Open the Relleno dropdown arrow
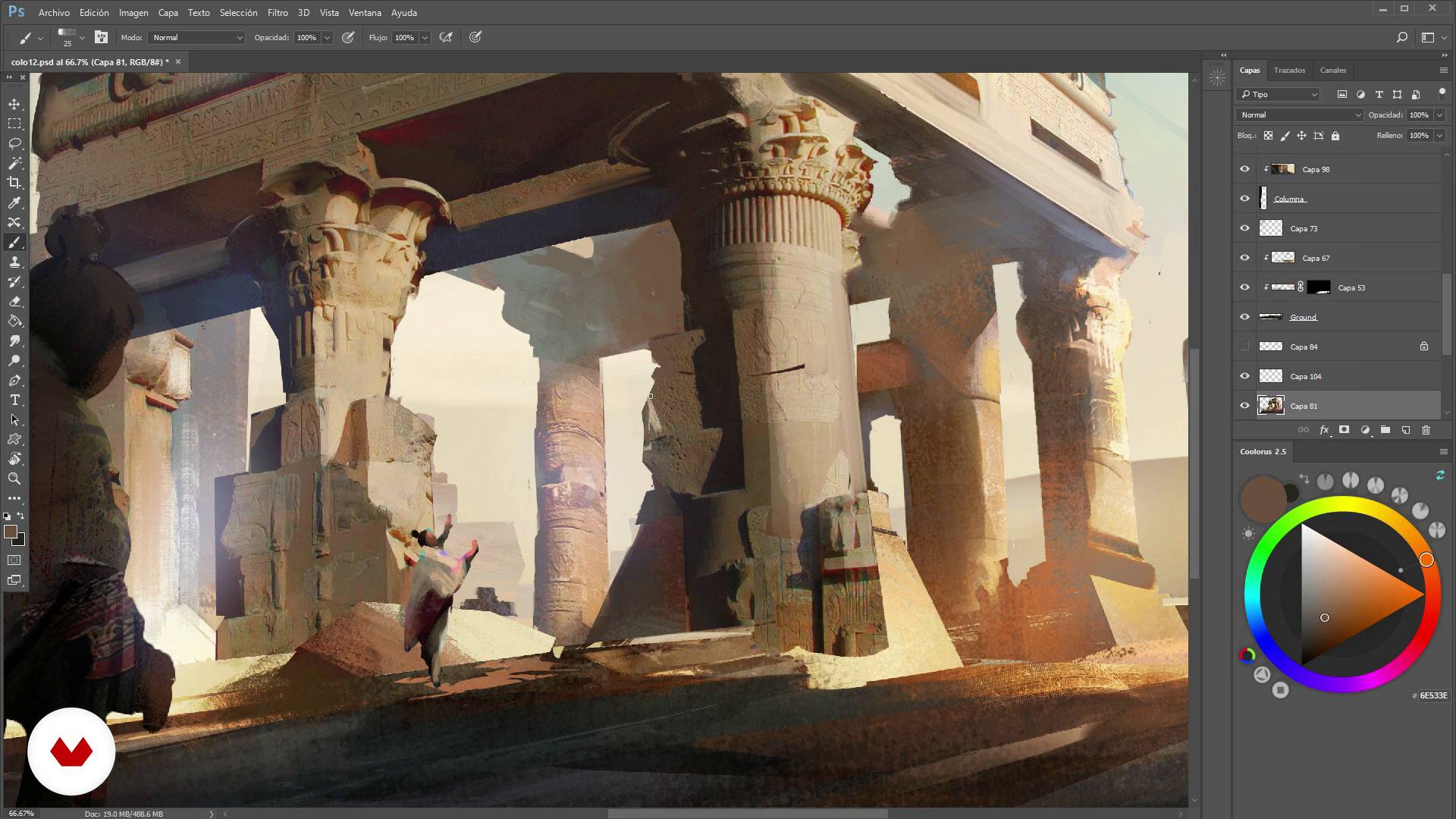Image resolution: width=1456 pixels, height=819 pixels. [1439, 136]
